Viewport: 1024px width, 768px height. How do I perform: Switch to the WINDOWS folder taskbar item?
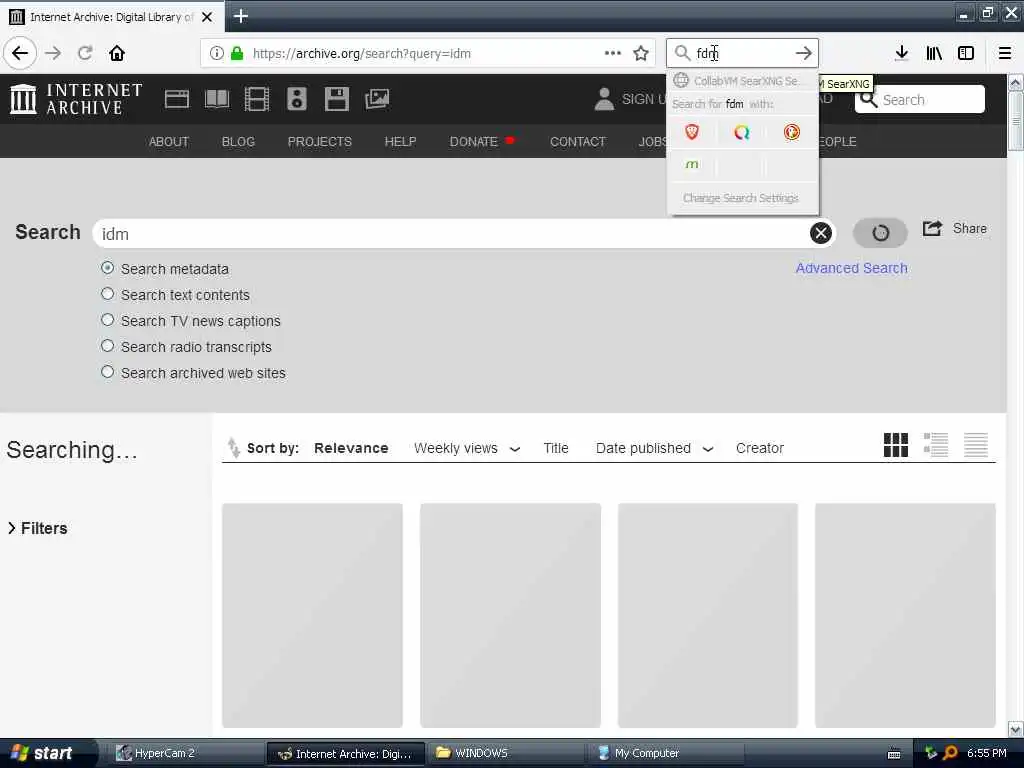(507, 753)
